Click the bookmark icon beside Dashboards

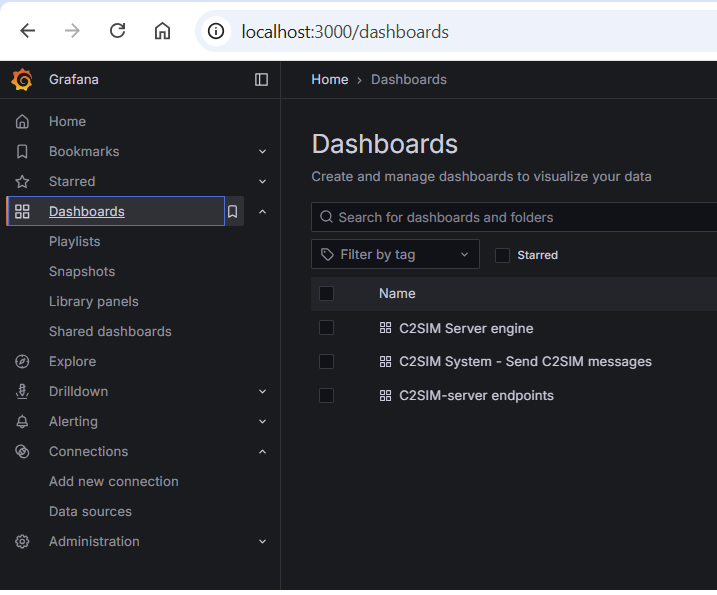point(232,212)
